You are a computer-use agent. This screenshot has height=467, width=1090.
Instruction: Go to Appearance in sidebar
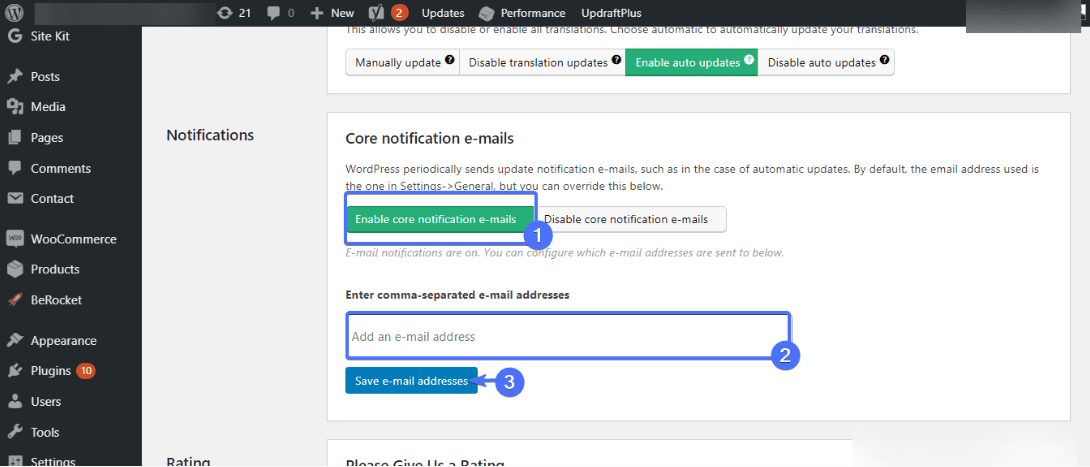[63, 341]
